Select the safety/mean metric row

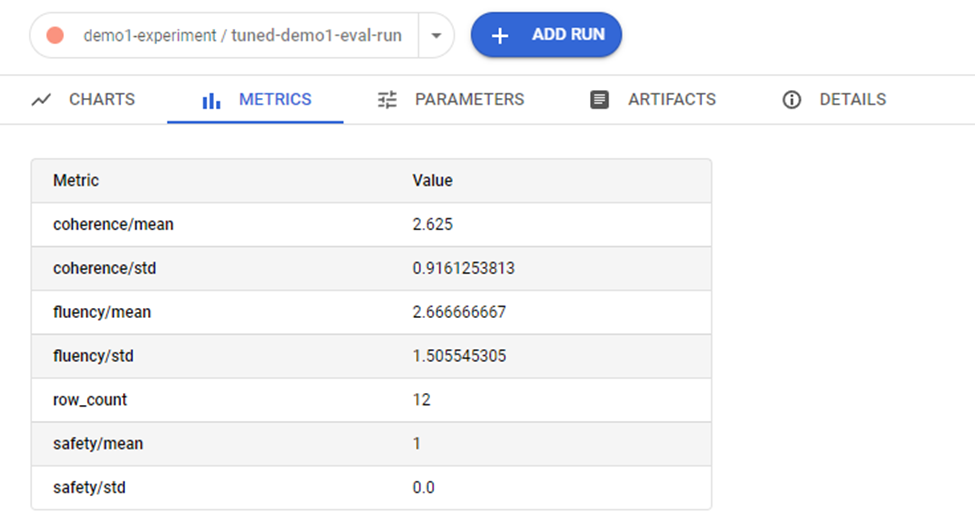coord(371,444)
